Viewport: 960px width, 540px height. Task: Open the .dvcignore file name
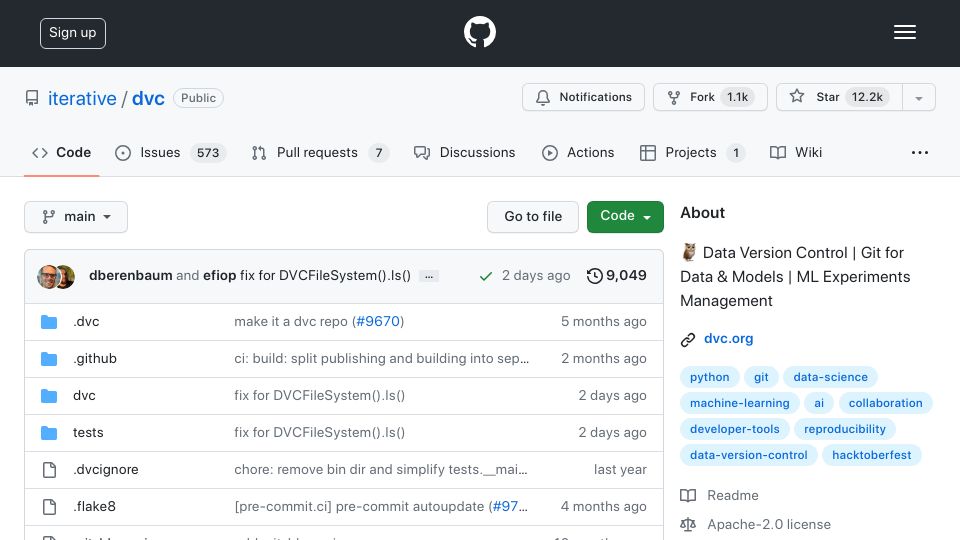[x=106, y=470]
